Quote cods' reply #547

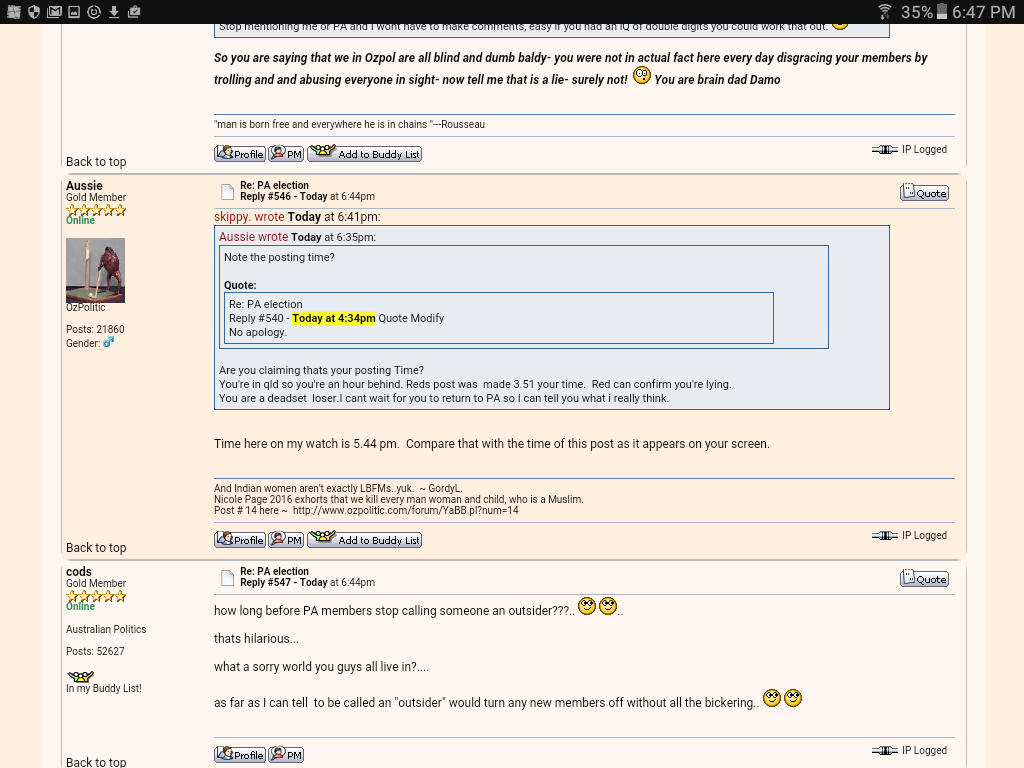coord(924,579)
